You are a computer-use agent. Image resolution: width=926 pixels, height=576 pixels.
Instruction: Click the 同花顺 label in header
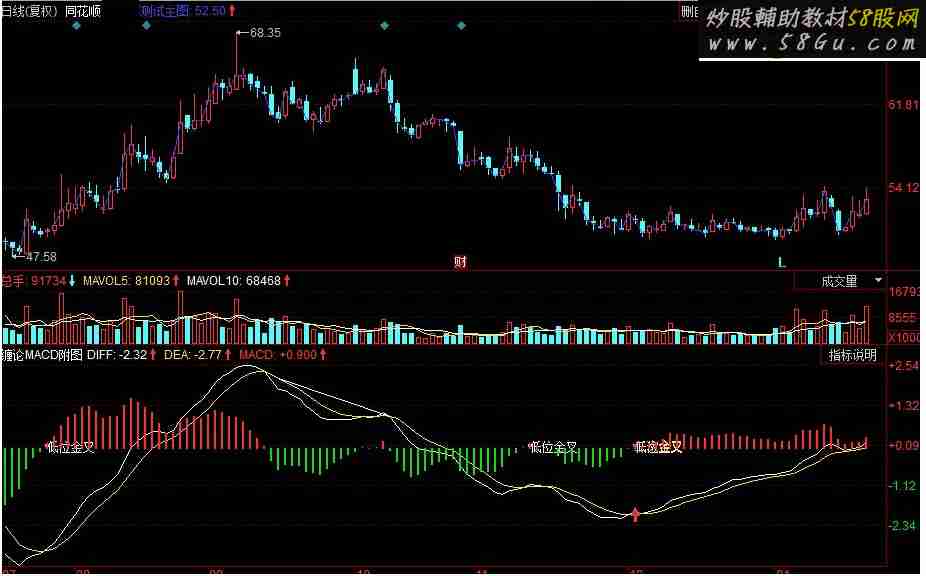83,11
